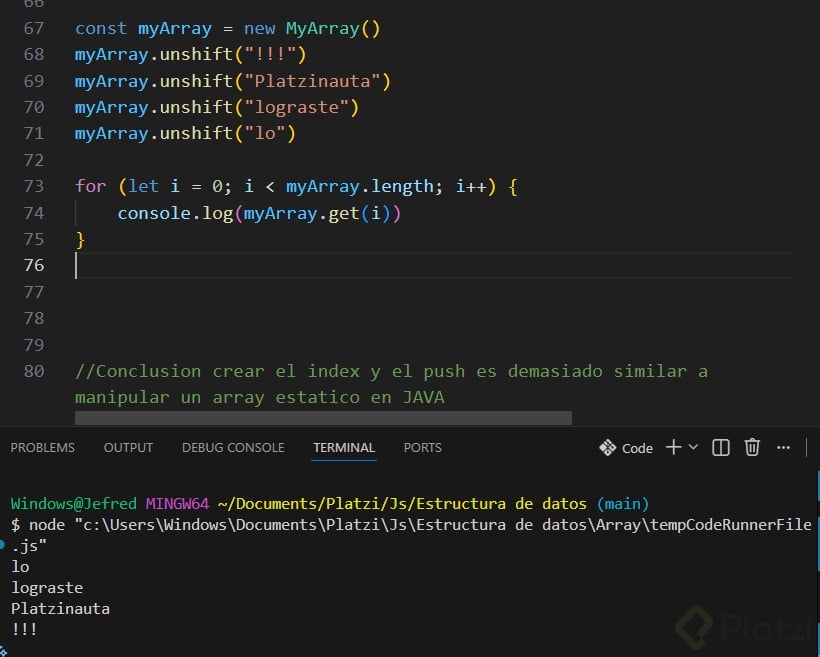Open the OUTPUT tab
The image size is (820, 657).
pos(128,447)
